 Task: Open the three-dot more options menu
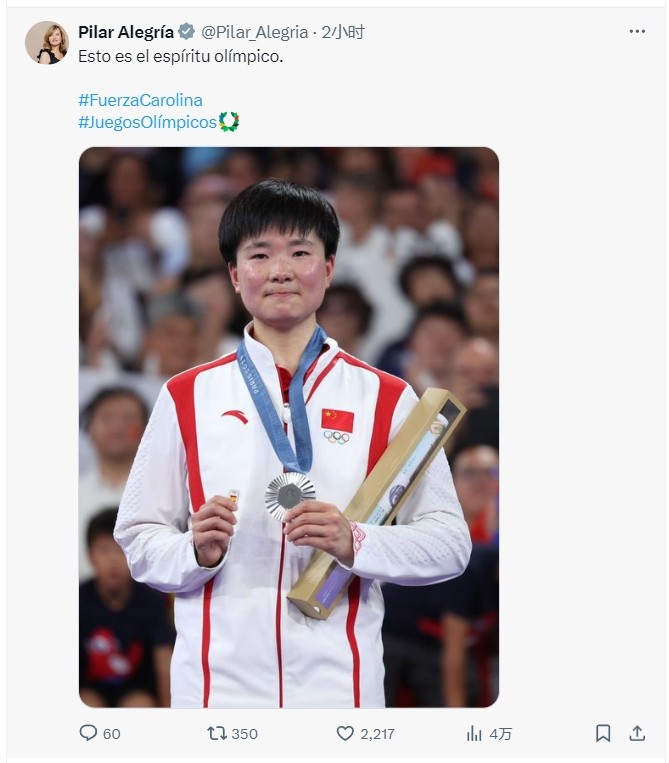[x=637, y=32]
